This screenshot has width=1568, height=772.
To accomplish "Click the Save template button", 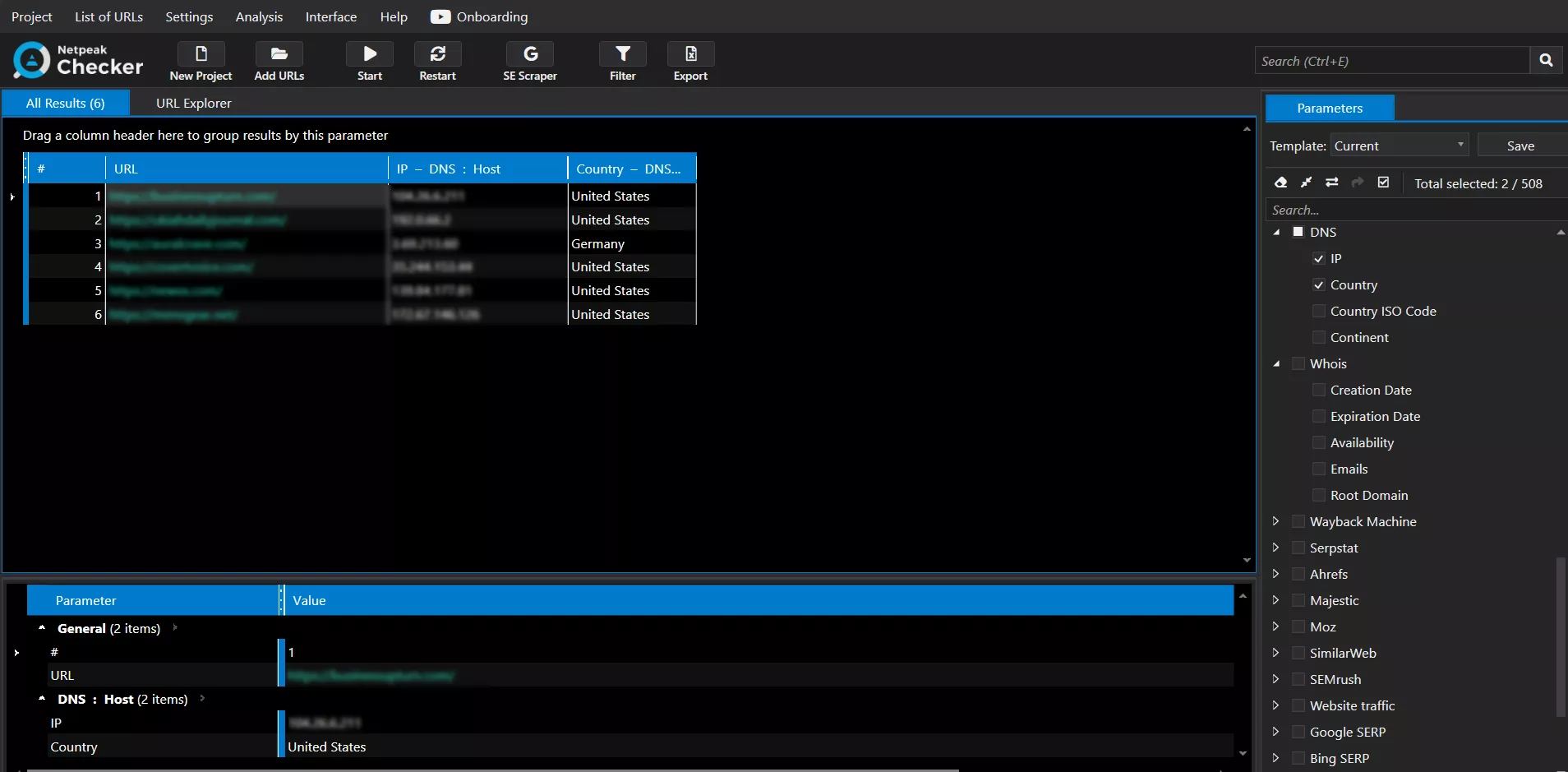I will pyautogui.click(x=1521, y=146).
